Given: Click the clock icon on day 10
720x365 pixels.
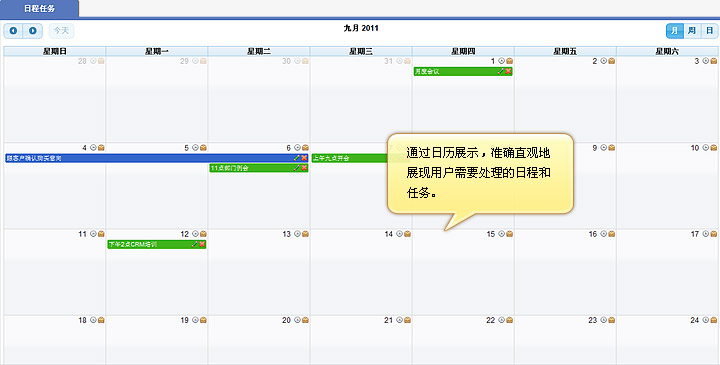Looking at the screenshot, I should point(706,147).
